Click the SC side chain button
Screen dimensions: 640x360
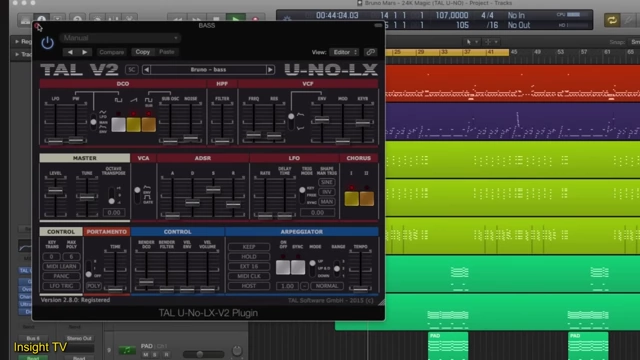point(131,70)
